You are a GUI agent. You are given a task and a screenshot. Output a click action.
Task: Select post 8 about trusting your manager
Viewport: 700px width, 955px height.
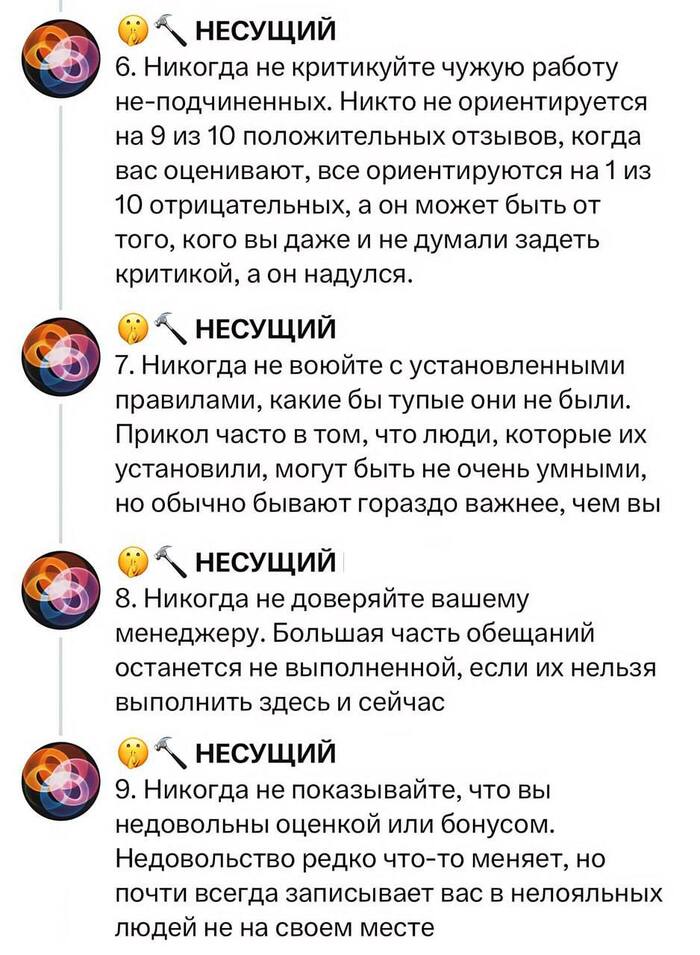pyautogui.click(x=380, y=650)
